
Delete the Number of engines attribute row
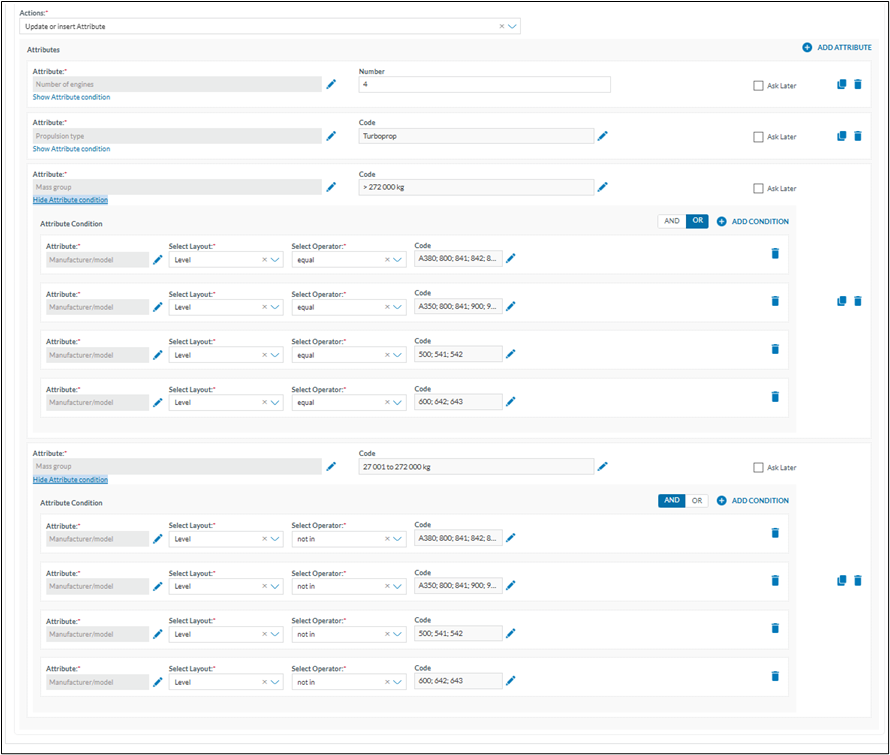857,85
